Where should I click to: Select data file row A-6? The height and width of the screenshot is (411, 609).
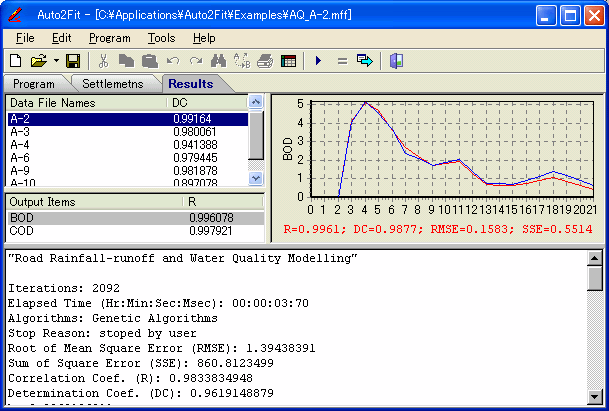tap(128, 158)
